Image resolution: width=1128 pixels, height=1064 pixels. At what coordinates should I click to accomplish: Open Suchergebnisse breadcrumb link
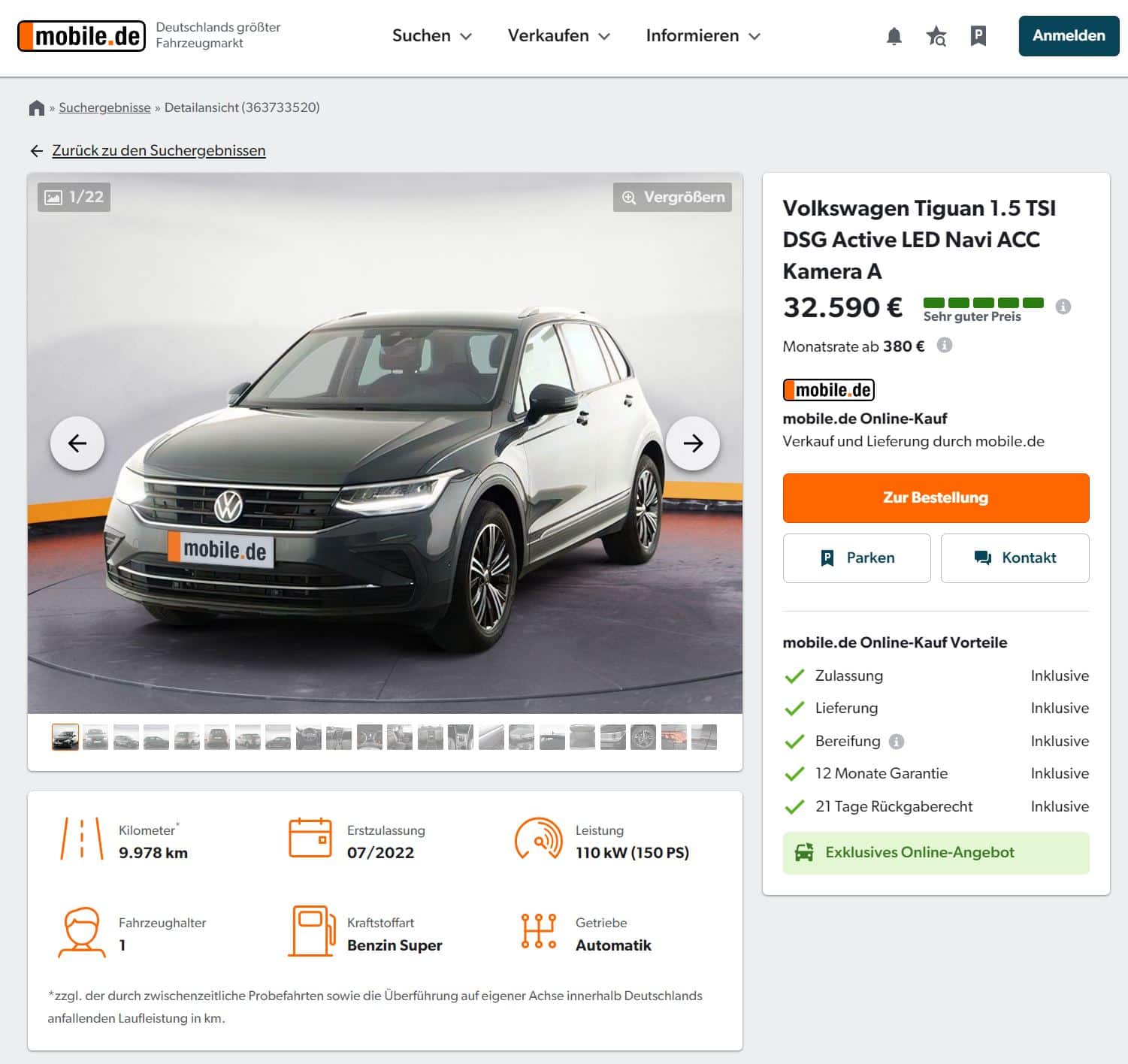click(x=104, y=107)
